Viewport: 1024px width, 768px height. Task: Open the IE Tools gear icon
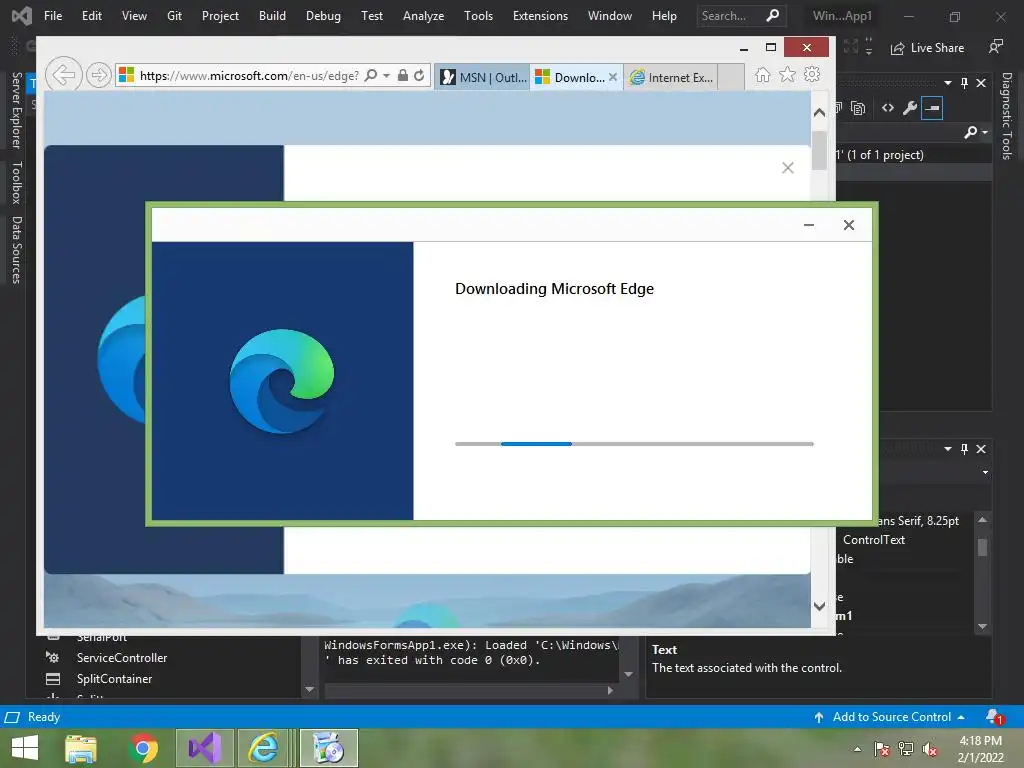point(812,74)
